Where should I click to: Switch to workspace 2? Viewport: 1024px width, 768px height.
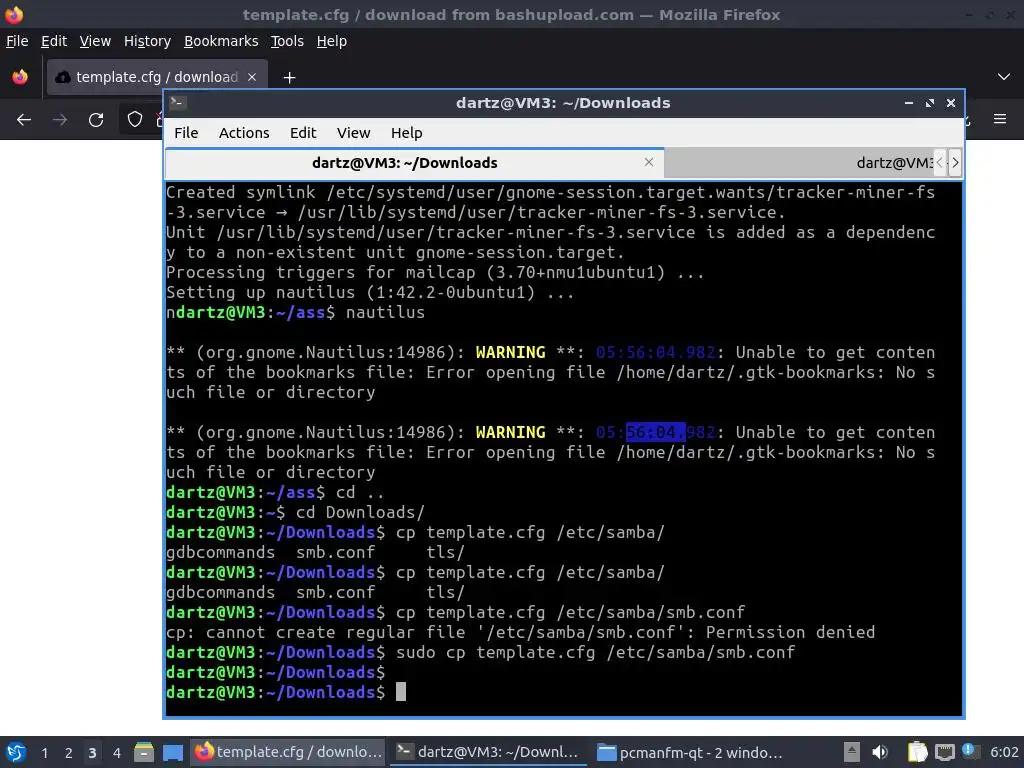[x=69, y=753]
